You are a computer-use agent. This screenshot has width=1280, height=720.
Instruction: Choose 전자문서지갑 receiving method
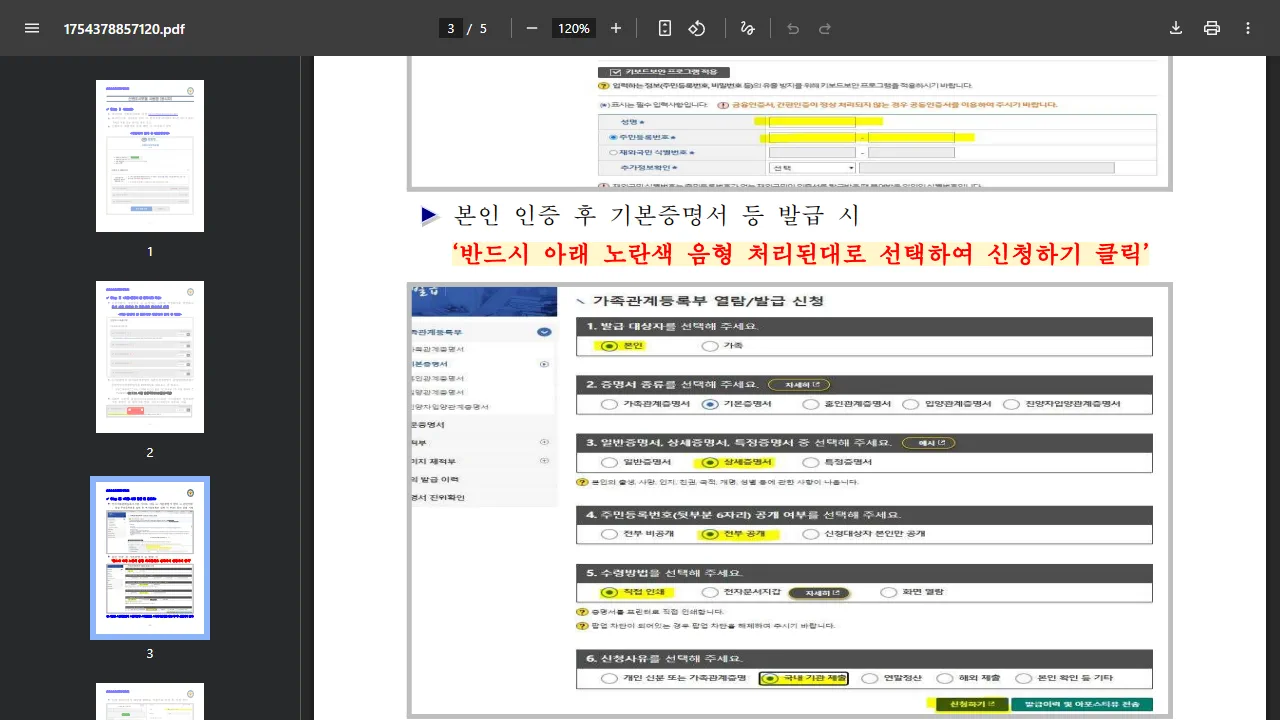point(710,592)
